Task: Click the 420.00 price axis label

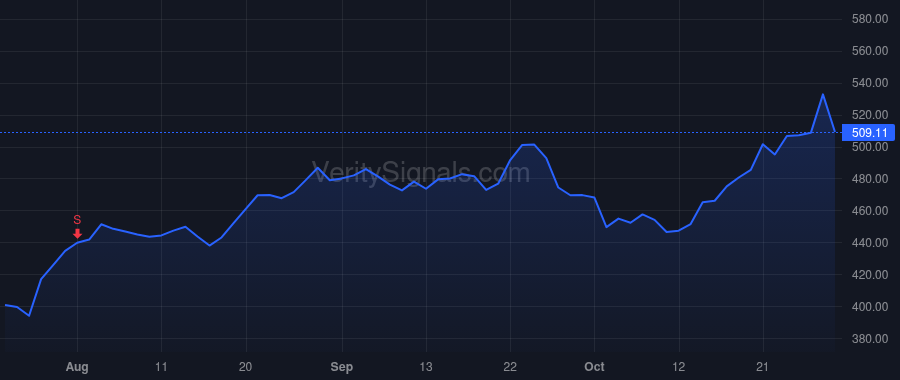Action: coord(870,275)
